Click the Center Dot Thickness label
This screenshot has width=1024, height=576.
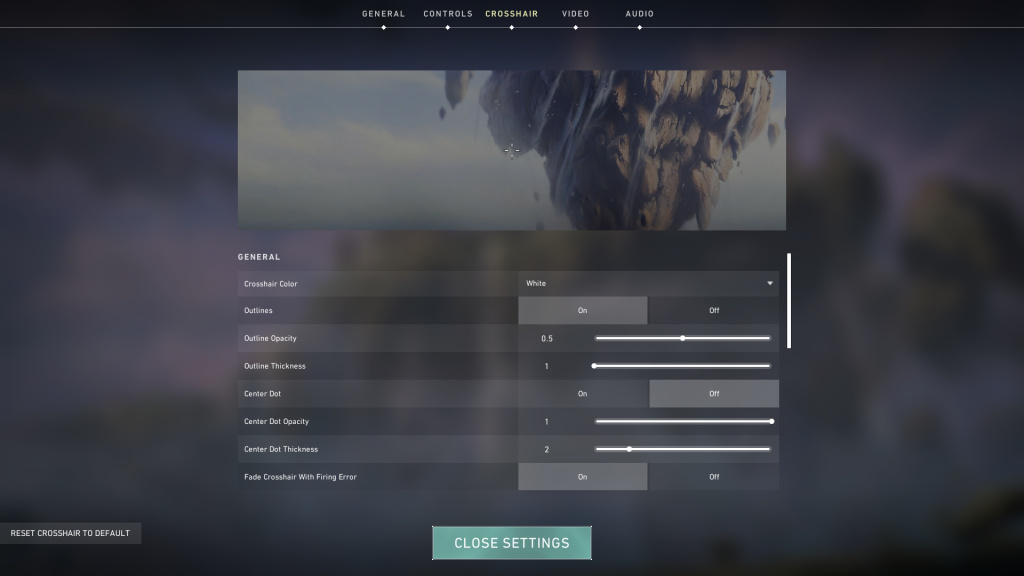coord(281,449)
